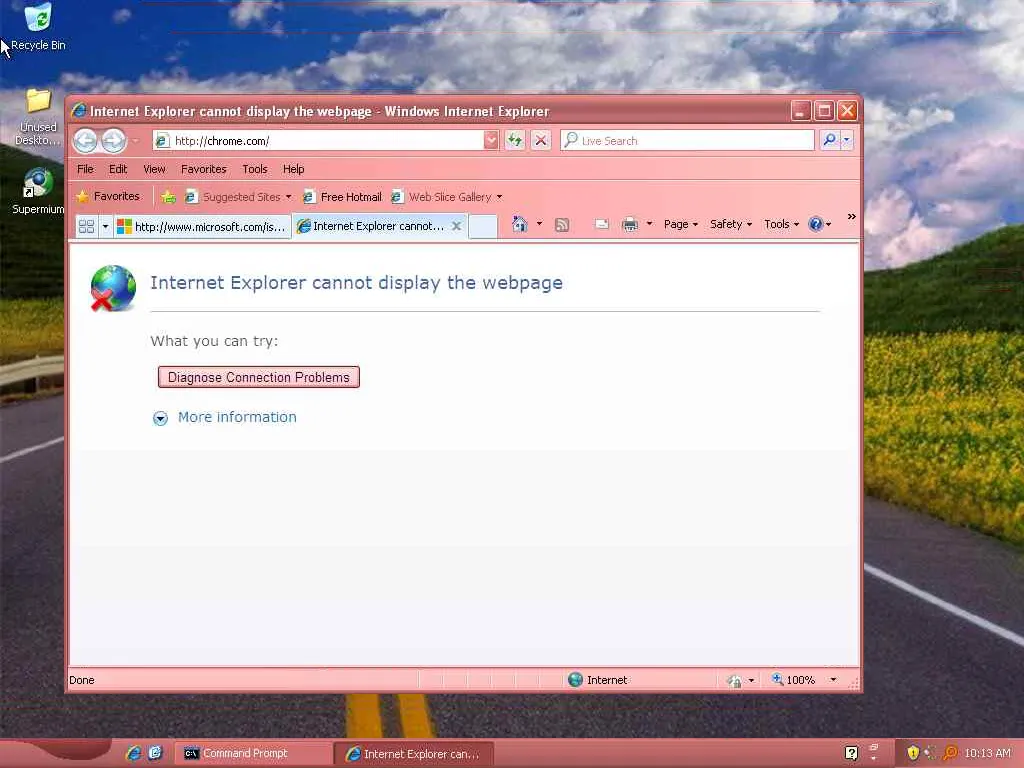Viewport: 1024px width, 768px height.
Task: Expand the More information section
Action: click(225, 417)
